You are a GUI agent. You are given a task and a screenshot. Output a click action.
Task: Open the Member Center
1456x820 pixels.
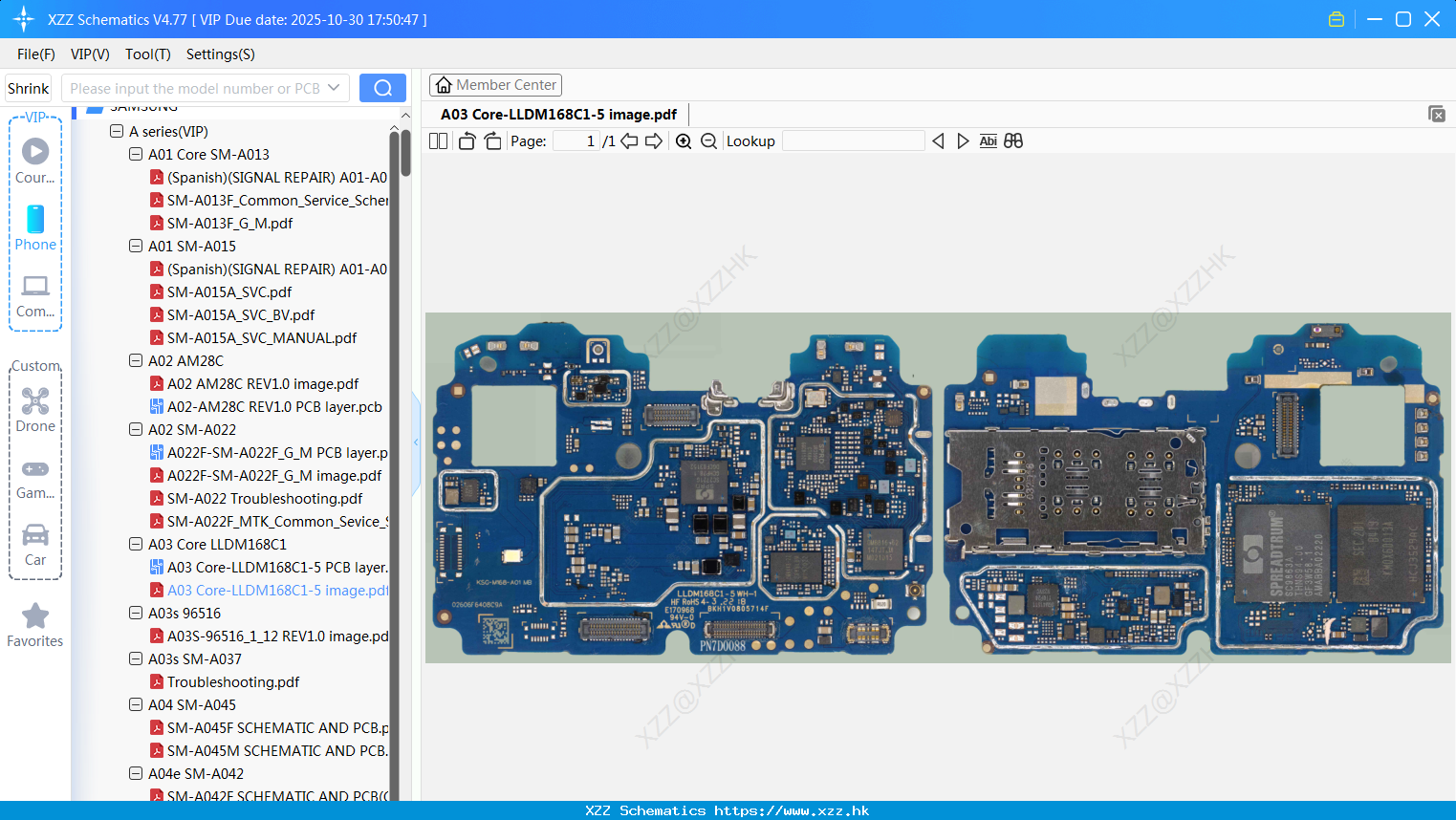click(x=495, y=85)
